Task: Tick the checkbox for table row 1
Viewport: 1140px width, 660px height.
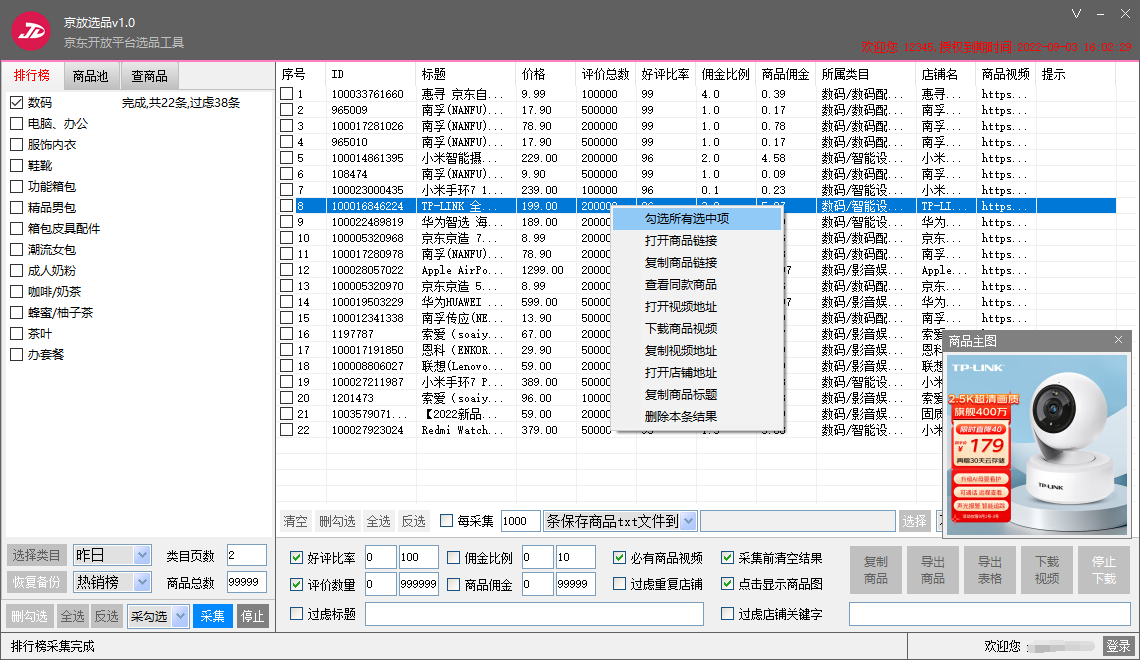Action: pyautogui.click(x=286, y=94)
